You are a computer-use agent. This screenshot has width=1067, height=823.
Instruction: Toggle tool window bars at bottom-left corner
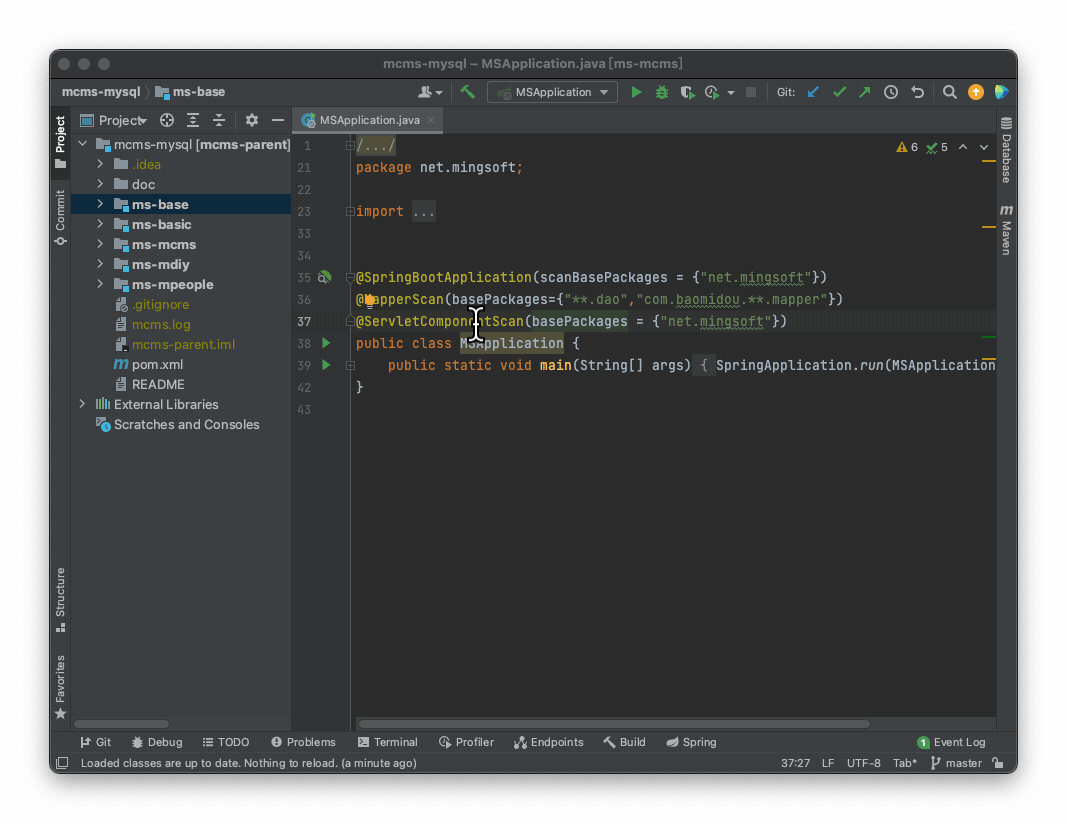62,763
